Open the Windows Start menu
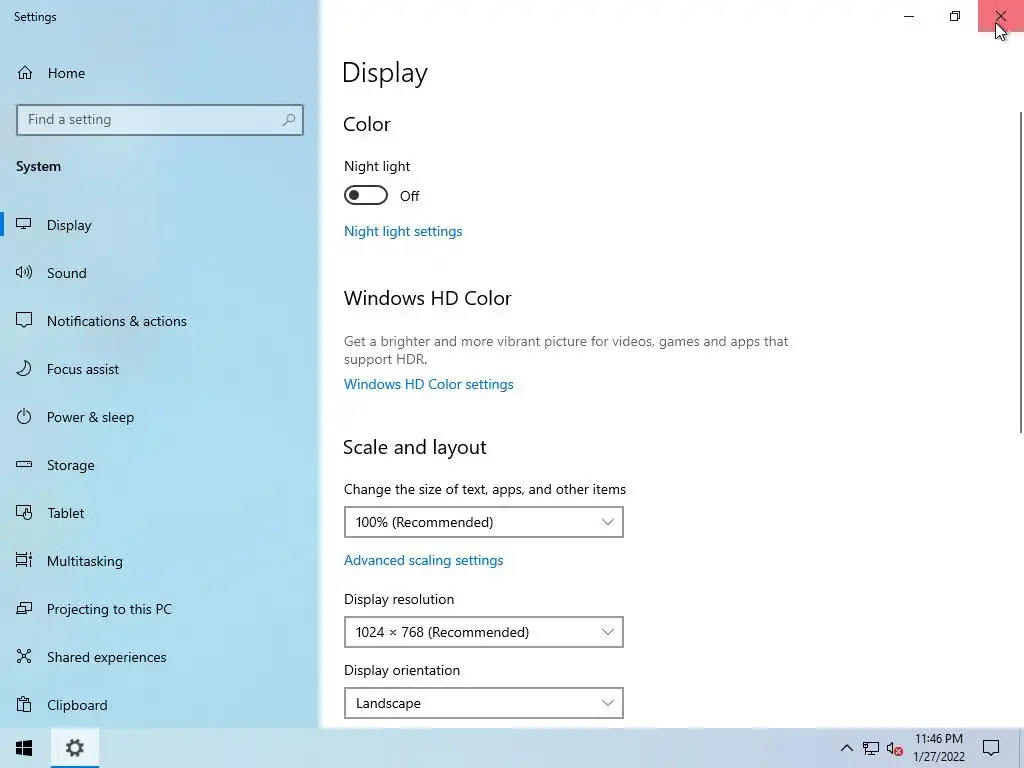1024x768 pixels. tap(25, 748)
